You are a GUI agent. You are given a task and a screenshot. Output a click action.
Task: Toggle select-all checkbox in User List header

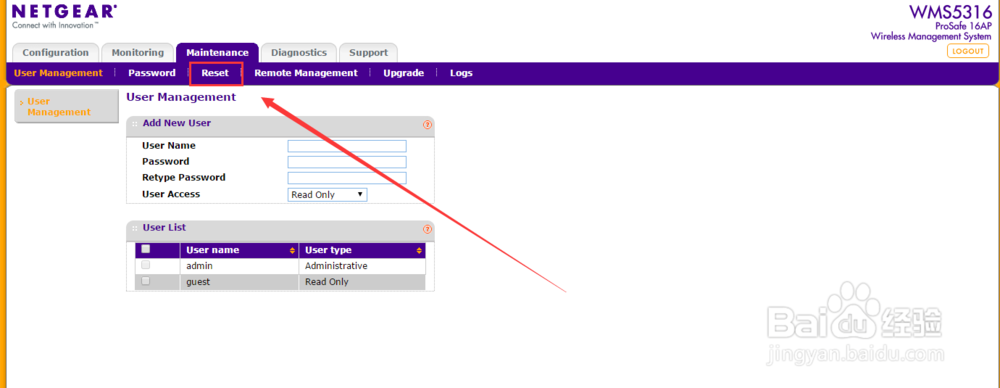pyautogui.click(x=145, y=249)
